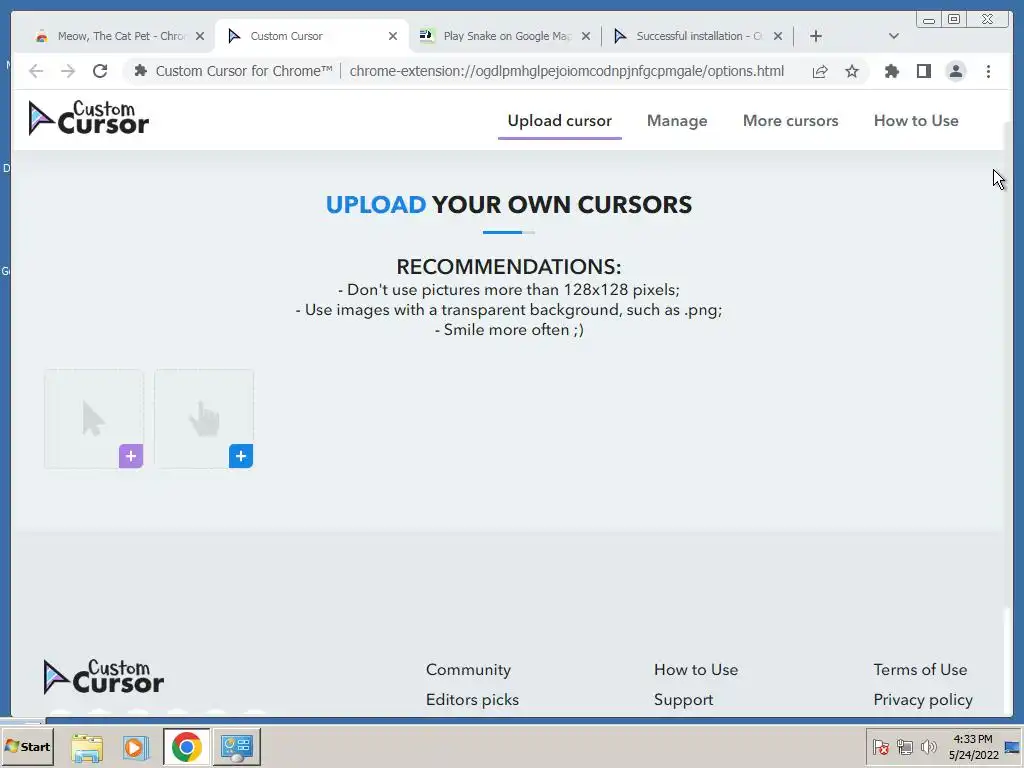Click the Chrome taskbar icon
This screenshot has height=768, width=1024.
coord(187,747)
